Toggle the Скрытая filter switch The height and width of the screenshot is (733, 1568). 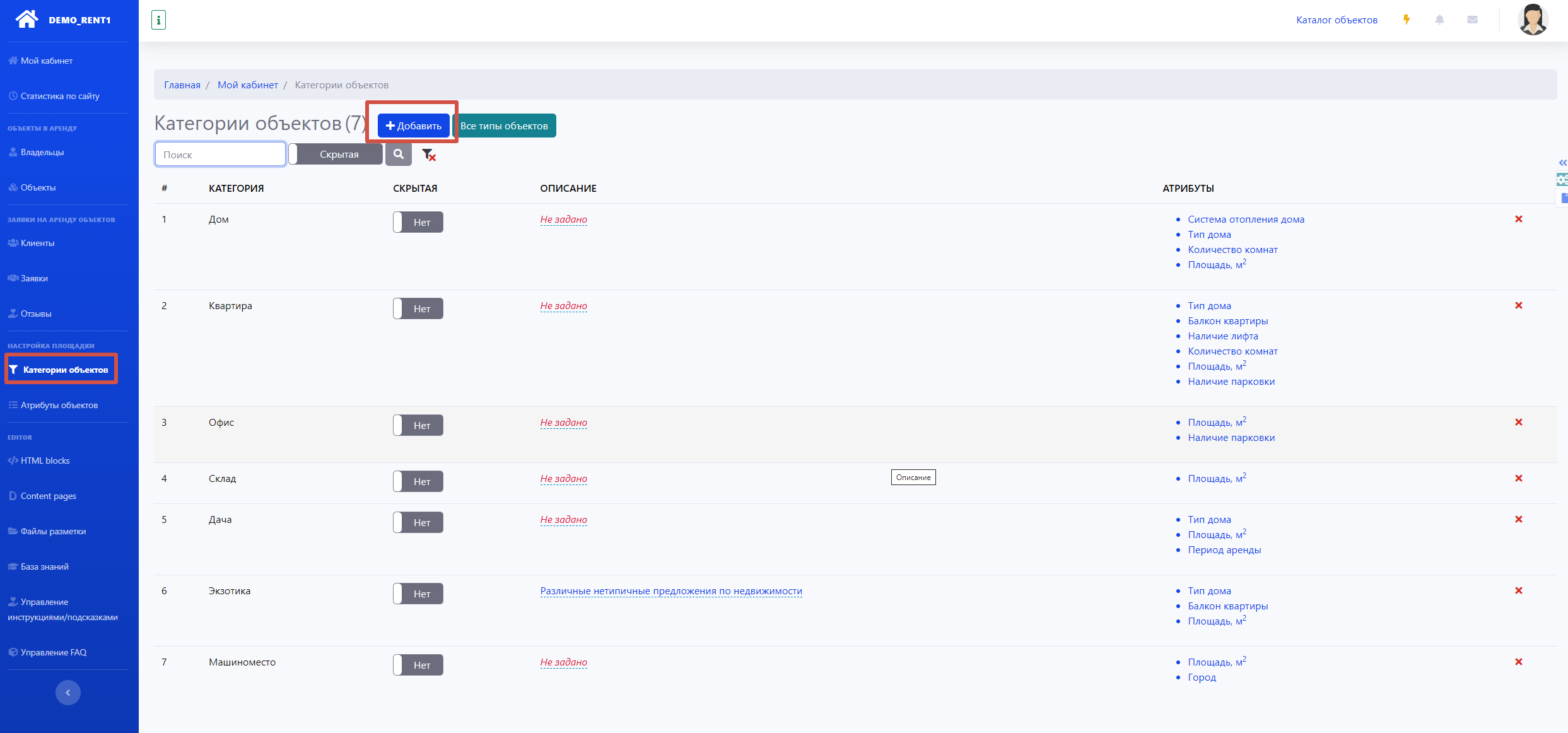pos(336,154)
